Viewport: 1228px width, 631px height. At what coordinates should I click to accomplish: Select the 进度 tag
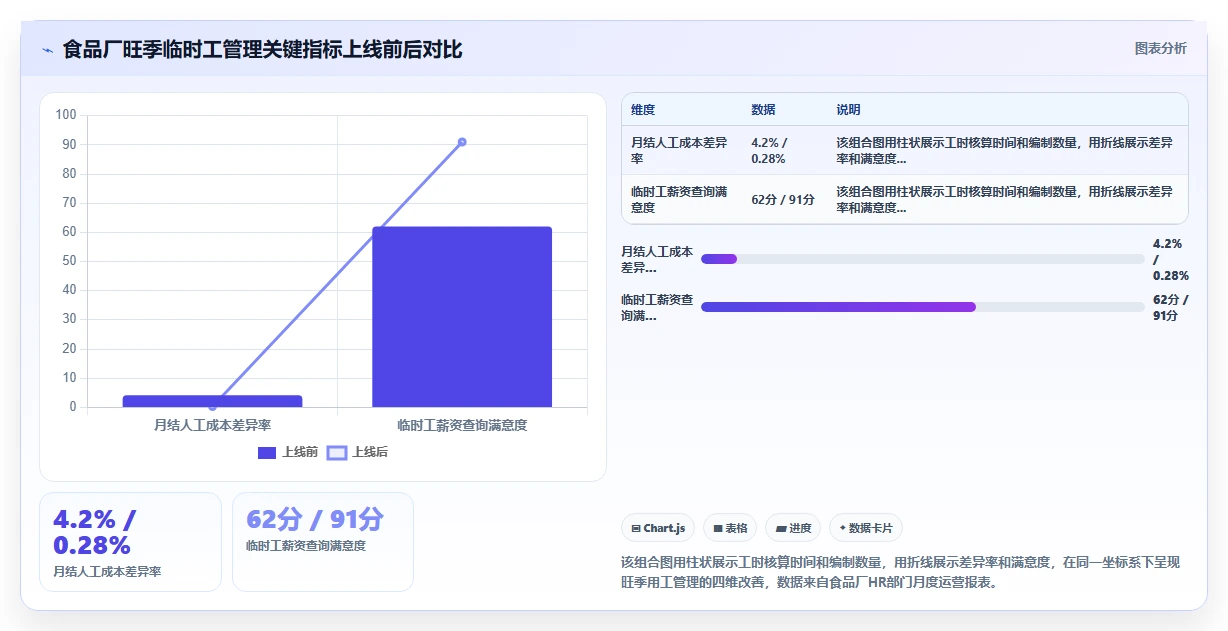tap(792, 528)
